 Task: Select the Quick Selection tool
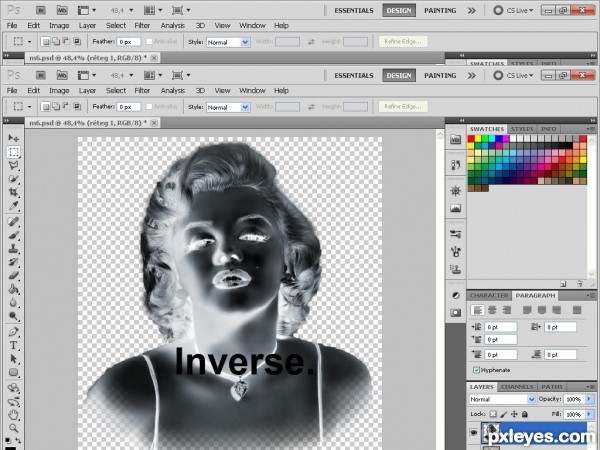pyautogui.click(x=14, y=179)
